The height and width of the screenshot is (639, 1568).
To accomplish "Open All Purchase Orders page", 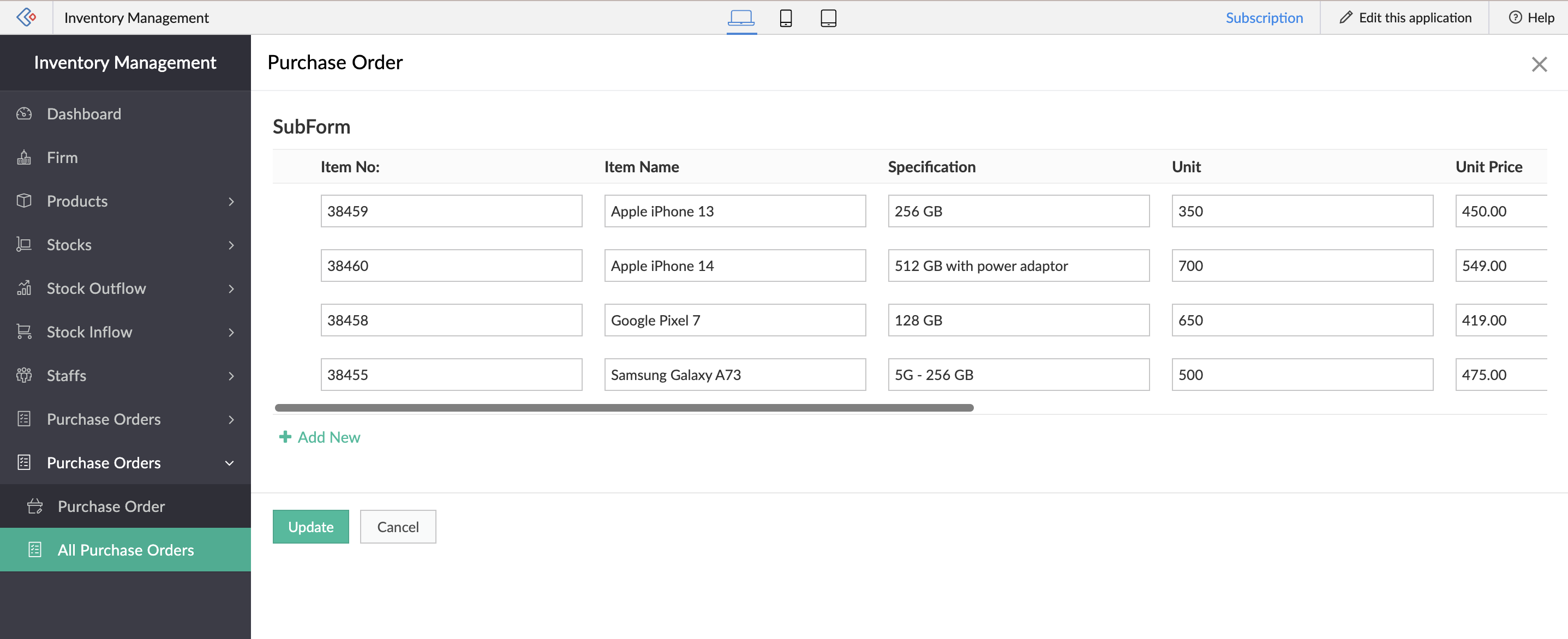I will click(125, 550).
